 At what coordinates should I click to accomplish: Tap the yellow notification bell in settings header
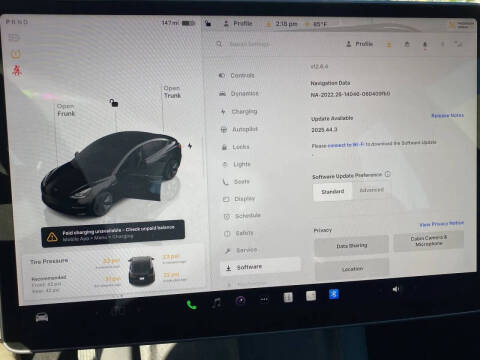coord(389,44)
